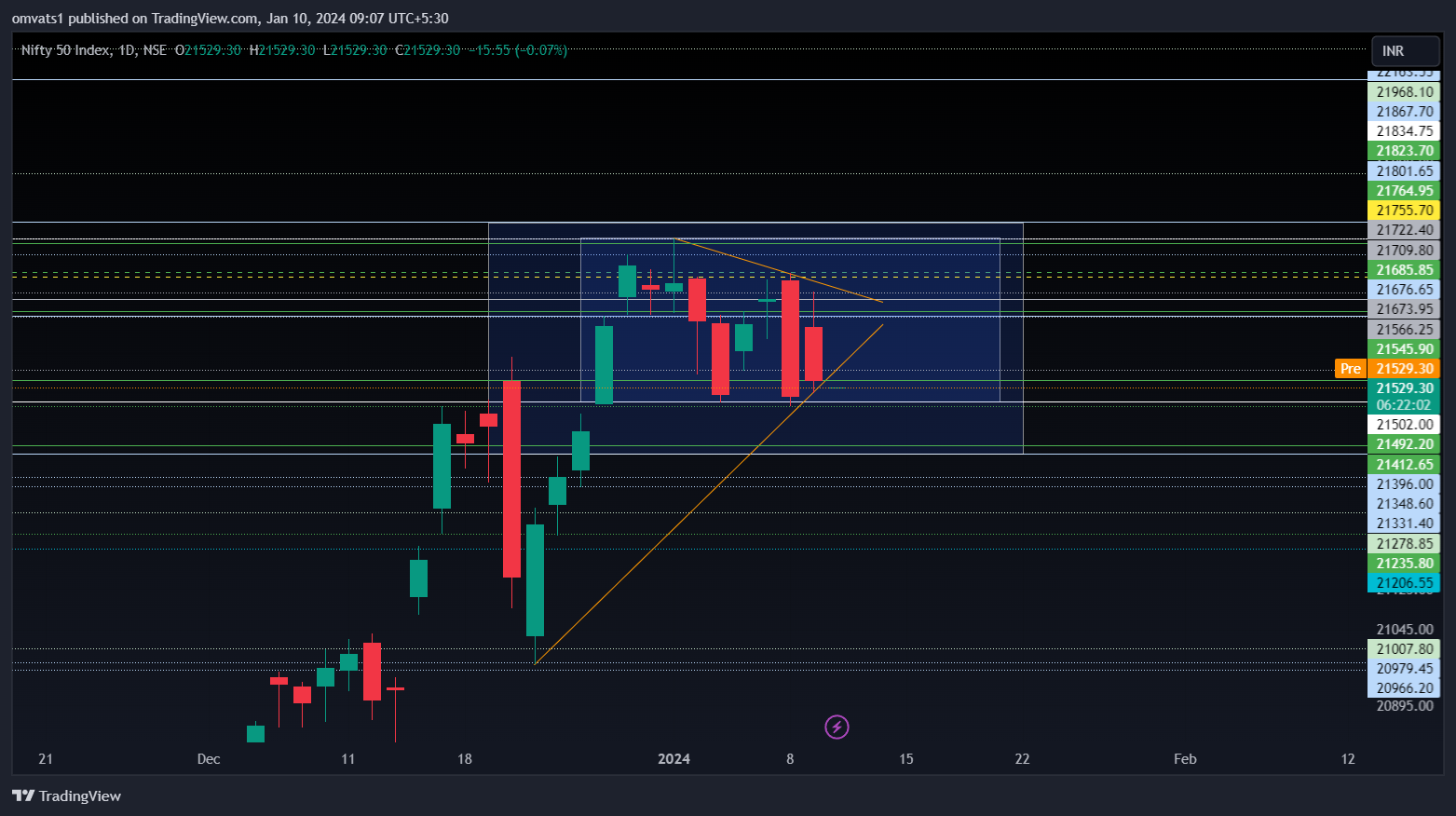1456x816 pixels.
Task: Click the countdown timer 06:22:02 label
Action: coord(1404,405)
